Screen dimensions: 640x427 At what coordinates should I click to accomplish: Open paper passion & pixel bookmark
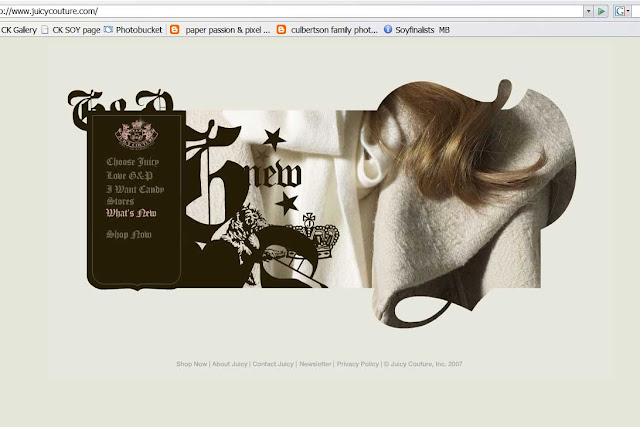pyautogui.click(x=227, y=30)
